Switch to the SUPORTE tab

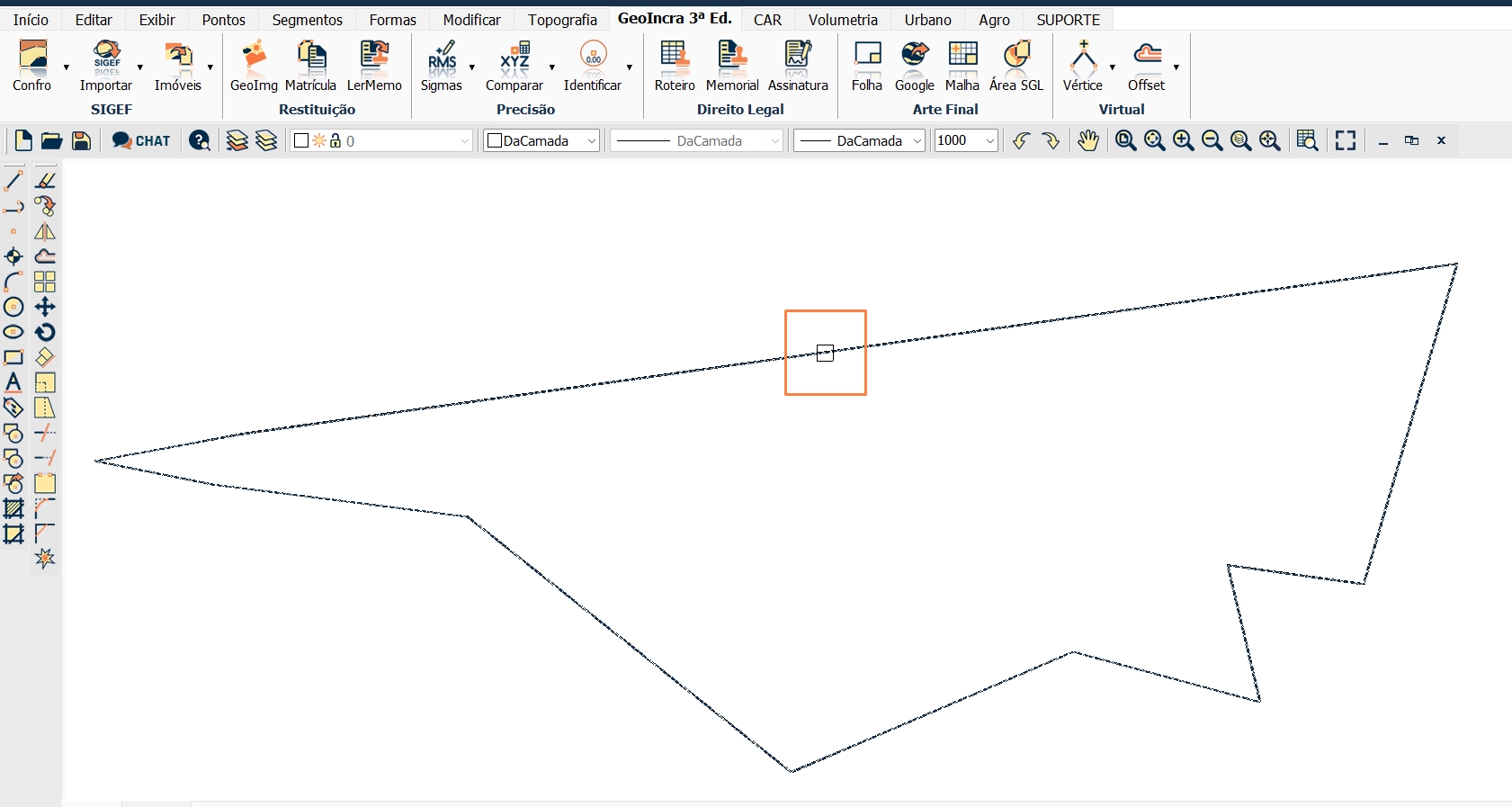tap(1069, 20)
